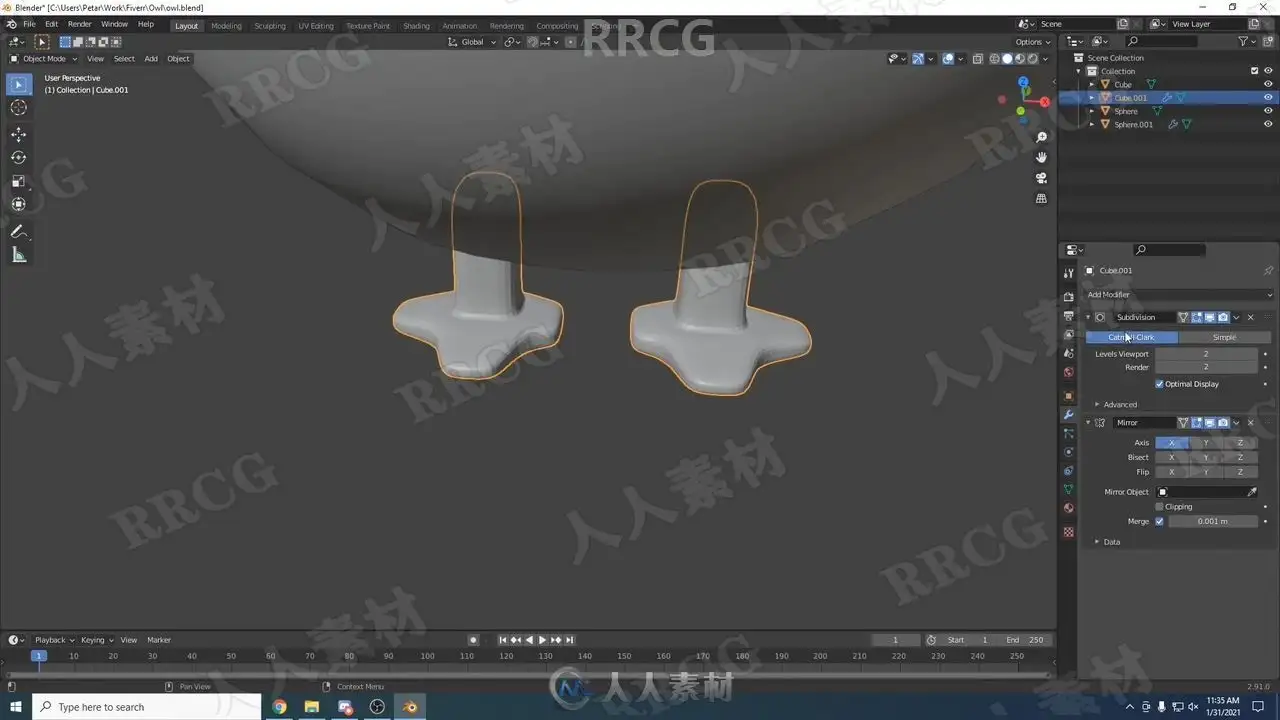Open the Object Data properties tab
The height and width of the screenshot is (720, 1280).
[1068, 489]
